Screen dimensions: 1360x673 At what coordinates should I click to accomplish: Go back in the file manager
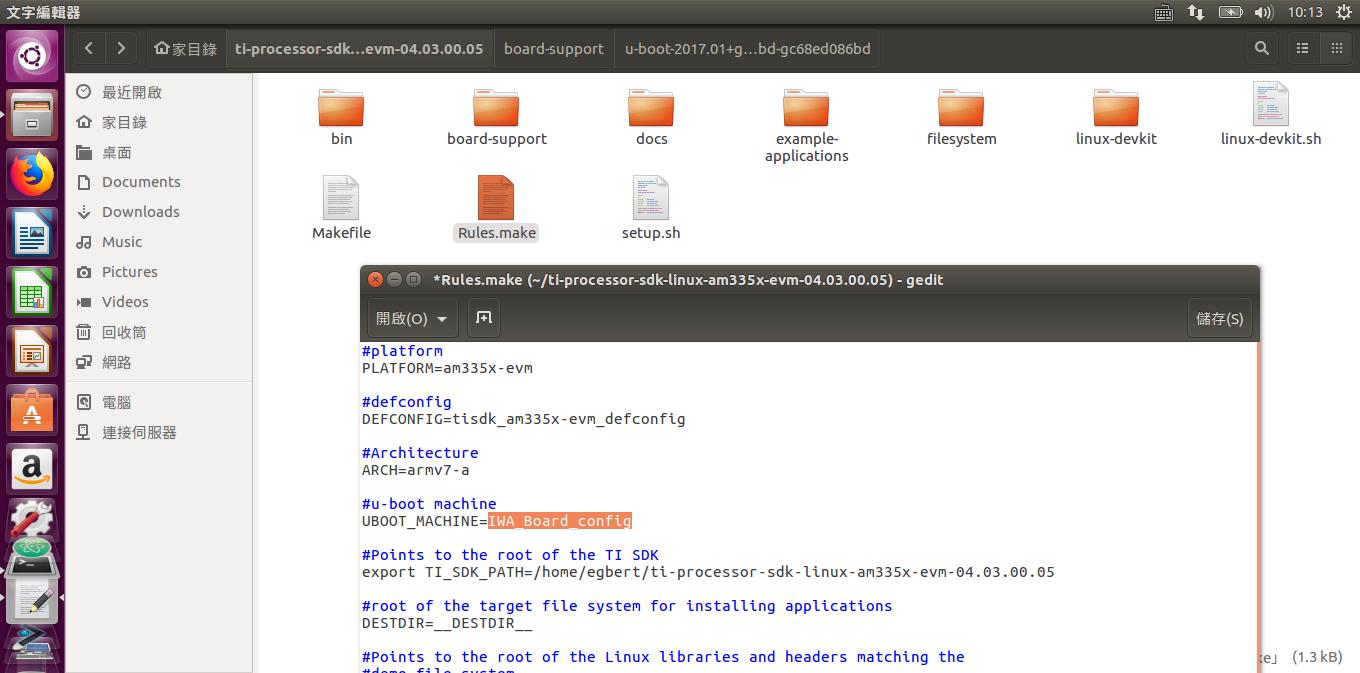[x=89, y=48]
